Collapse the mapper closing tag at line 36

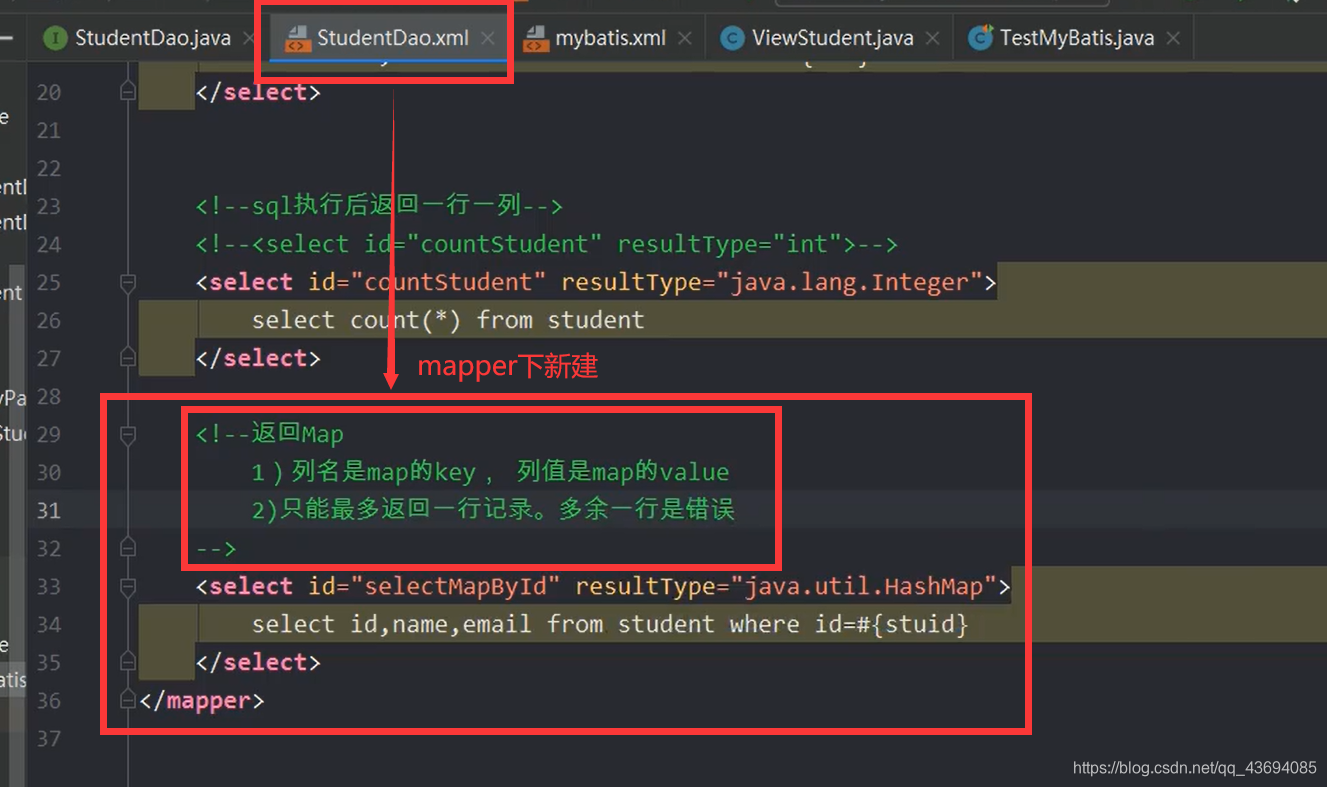coord(128,700)
